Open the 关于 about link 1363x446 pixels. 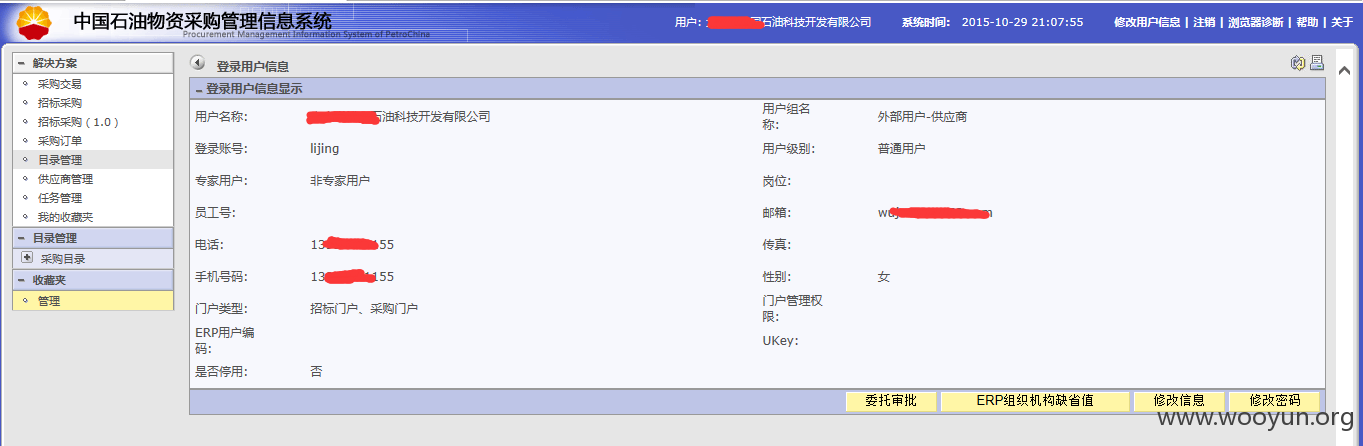pyautogui.click(x=1342, y=22)
